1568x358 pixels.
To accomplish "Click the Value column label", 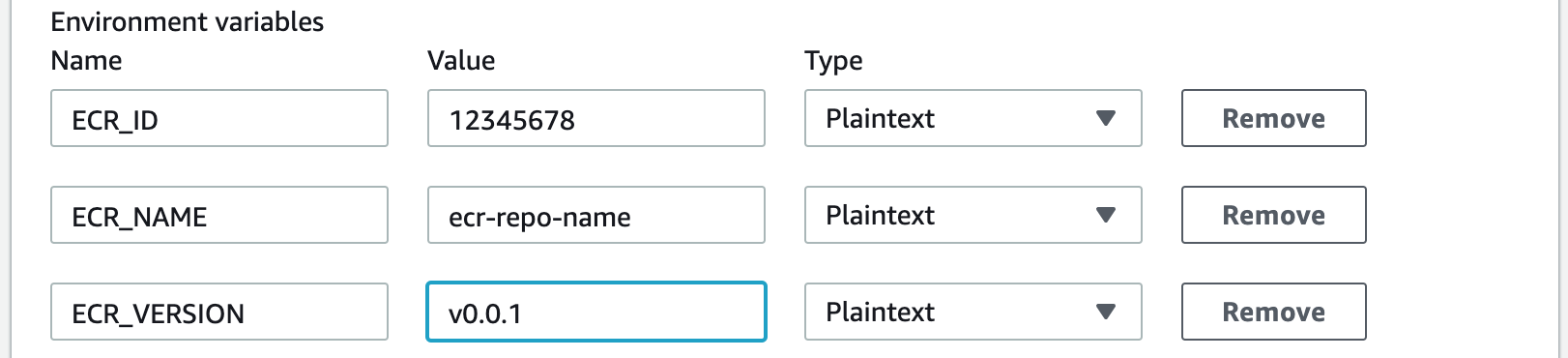I will tap(461, 61).
